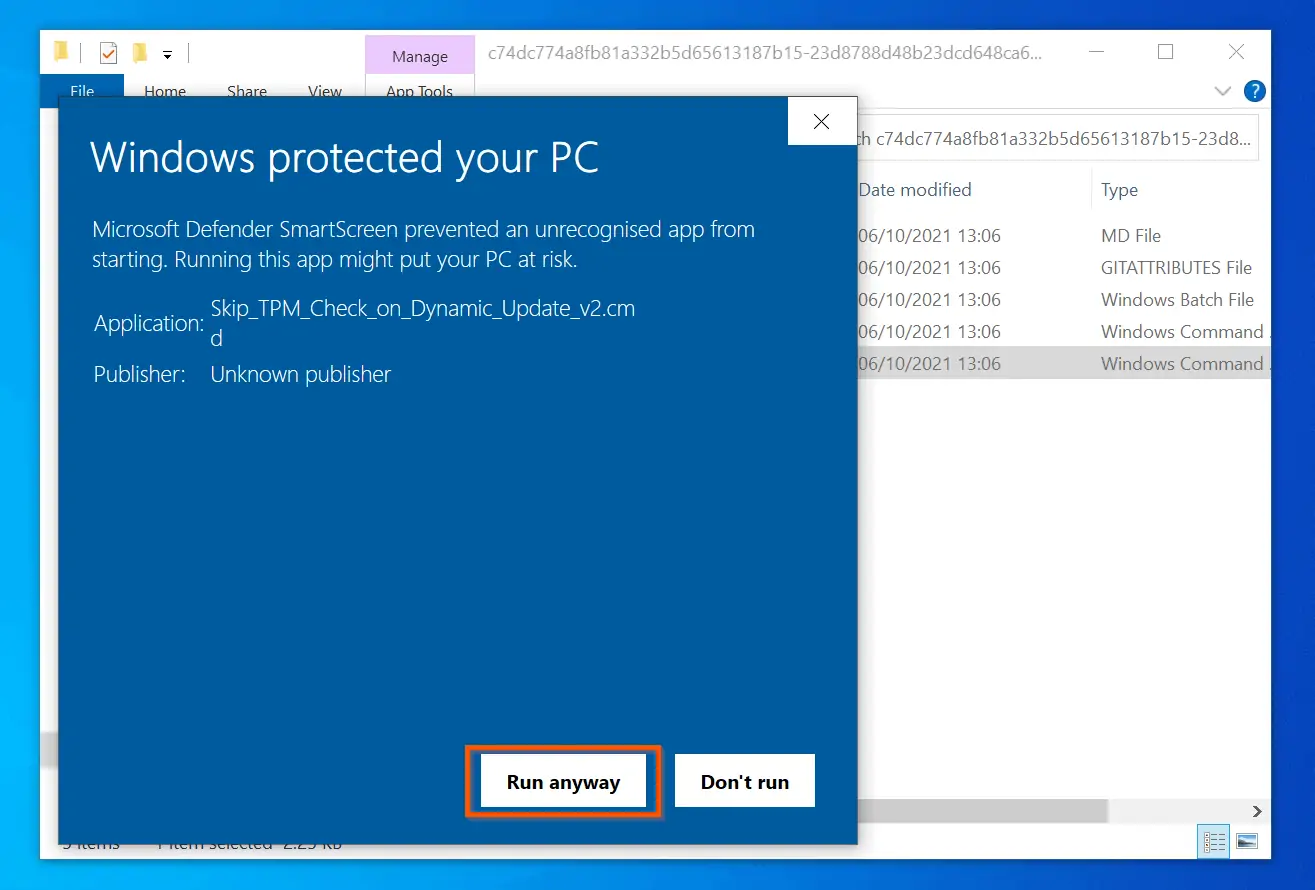Image resolution: width=1315 pixels, height=890 pixels.
Task: Select the GITATTRIBUTES File row
Action: coord(1064,268)
